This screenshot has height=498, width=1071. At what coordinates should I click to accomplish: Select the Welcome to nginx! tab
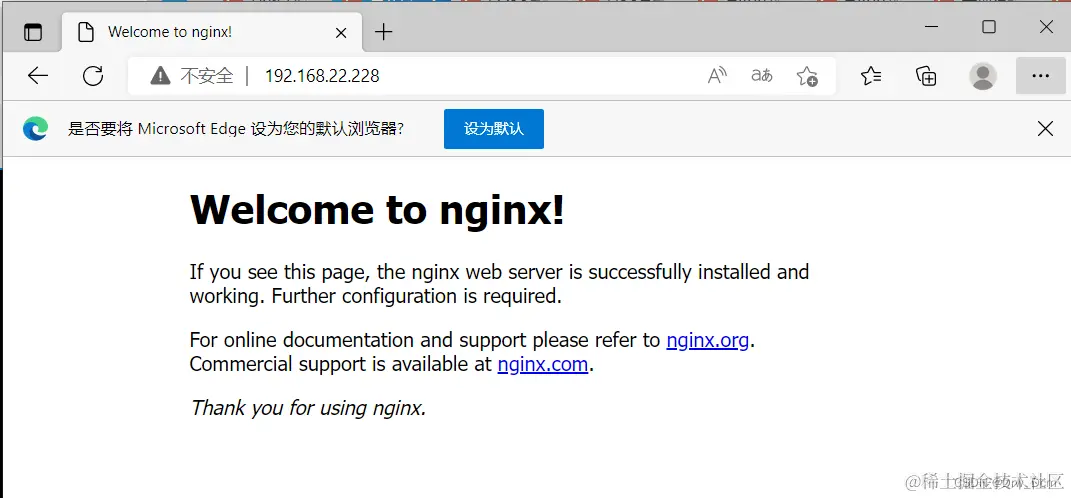click(x=212, y=32)
